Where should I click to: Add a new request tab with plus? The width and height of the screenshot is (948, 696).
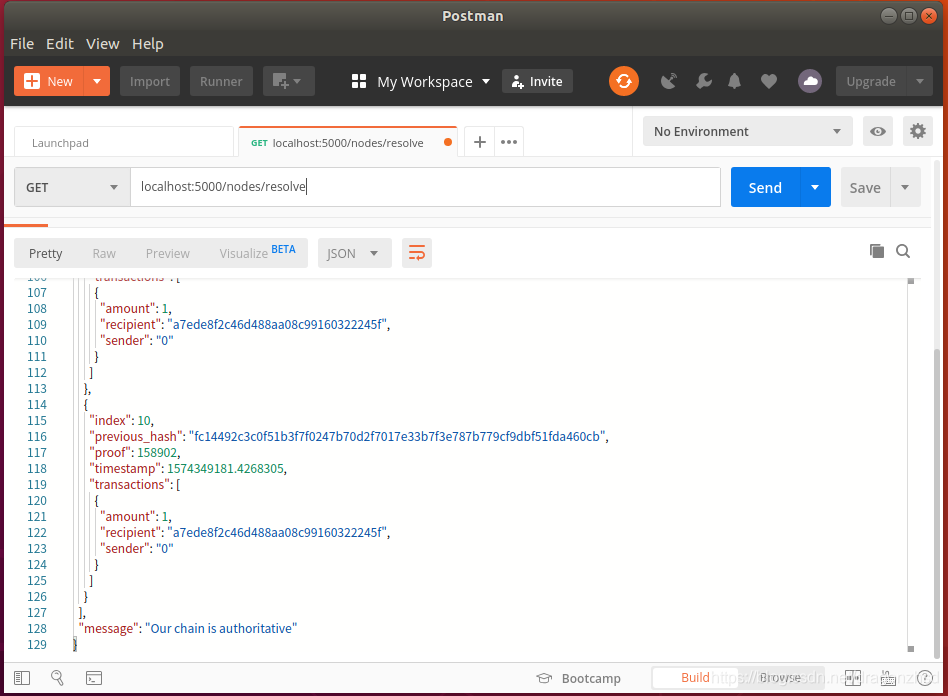tap(479, 142)
